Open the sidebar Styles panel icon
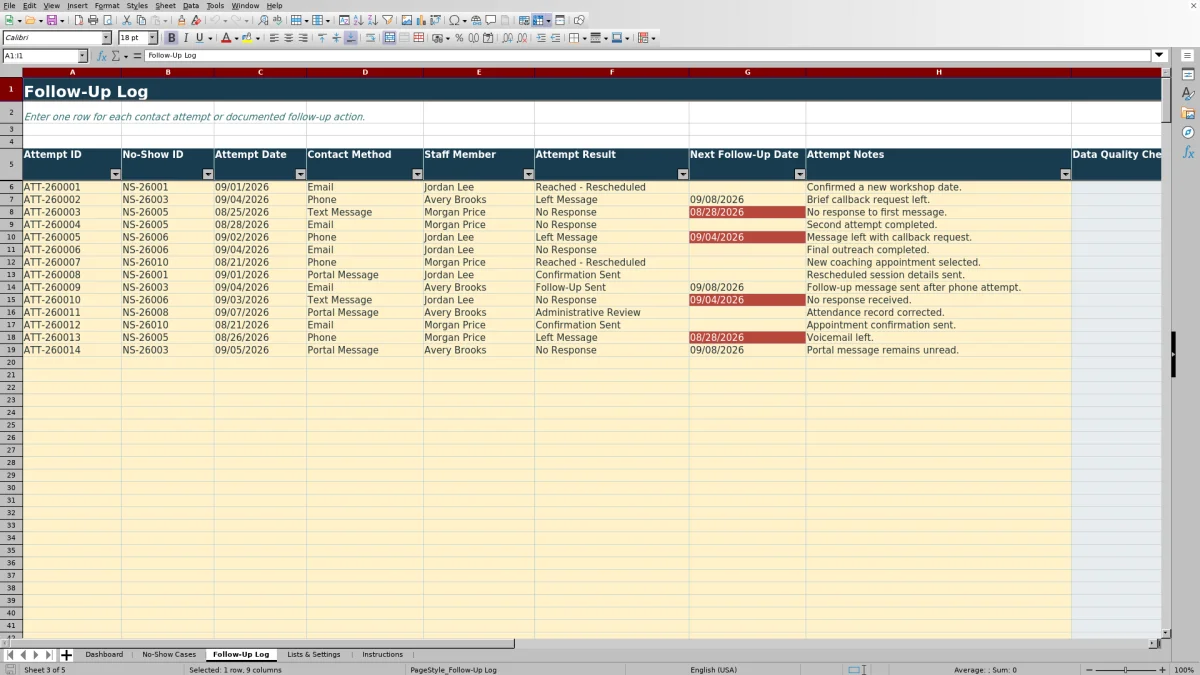This screenshot has width=1200, height=675. 1188,93
